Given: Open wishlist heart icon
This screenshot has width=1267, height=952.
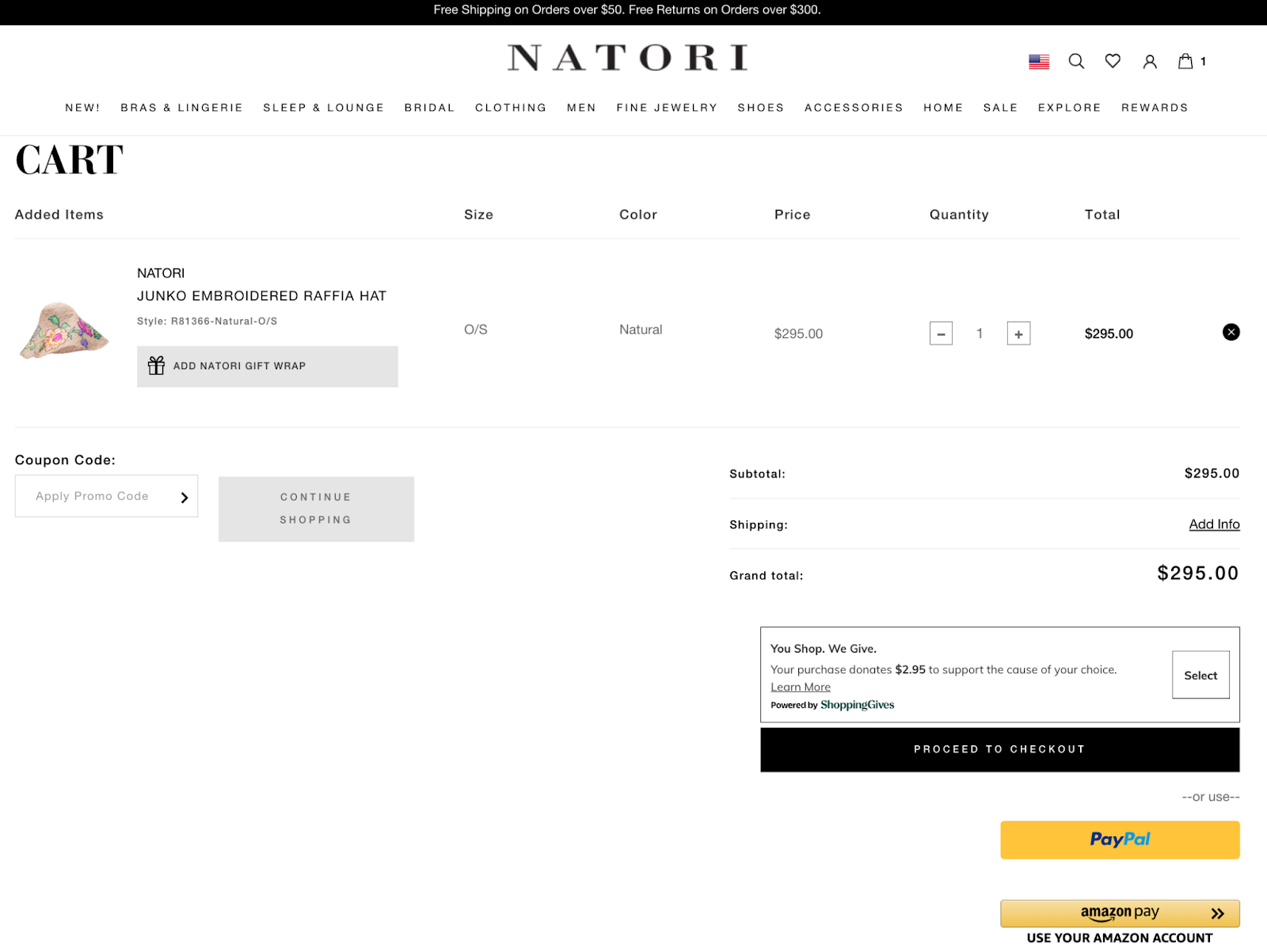Looking at the screenshot, I should pos(1113,61).
